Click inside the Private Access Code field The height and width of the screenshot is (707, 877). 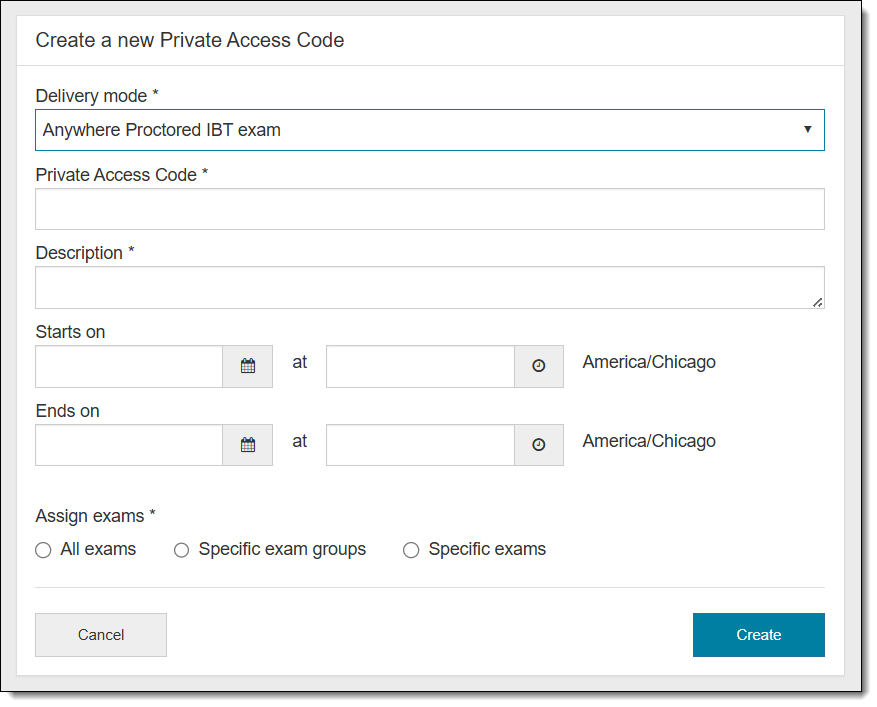point(430,208)
